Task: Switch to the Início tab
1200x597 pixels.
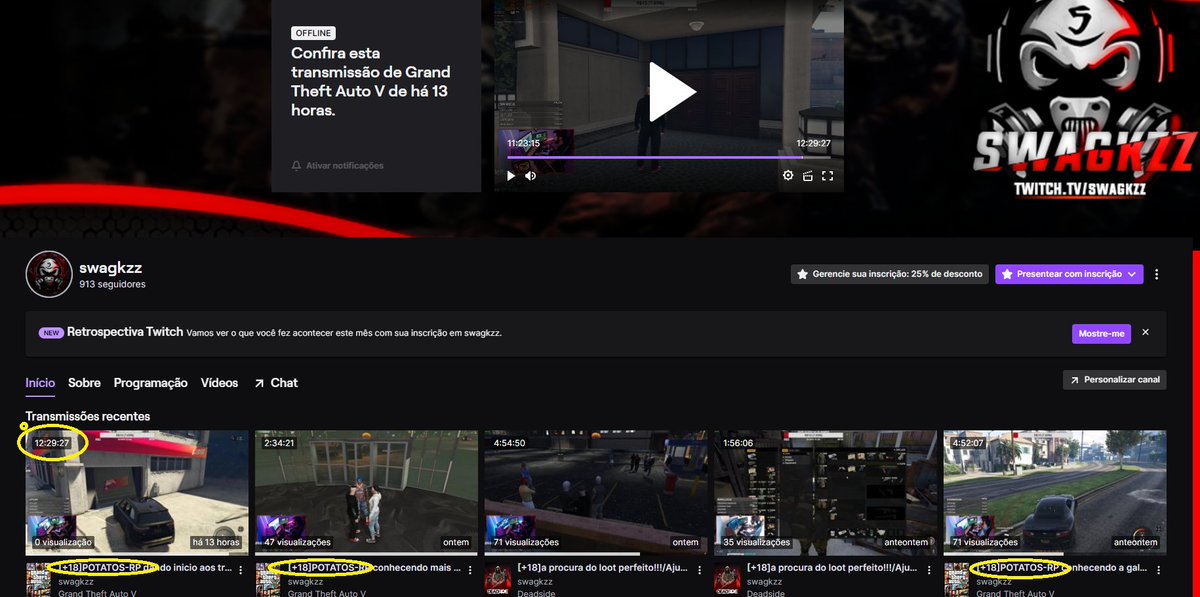Action: pyautogui.click(x=41, y=383)
